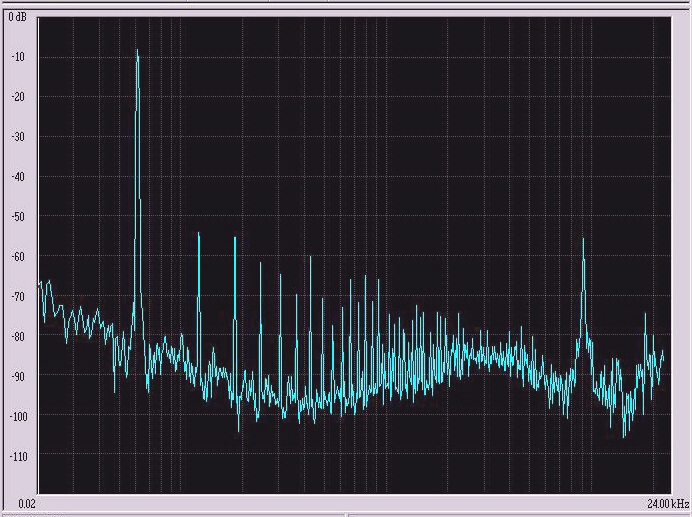
Task: Click the 0 dB axis label
Action: coord(17,17)
